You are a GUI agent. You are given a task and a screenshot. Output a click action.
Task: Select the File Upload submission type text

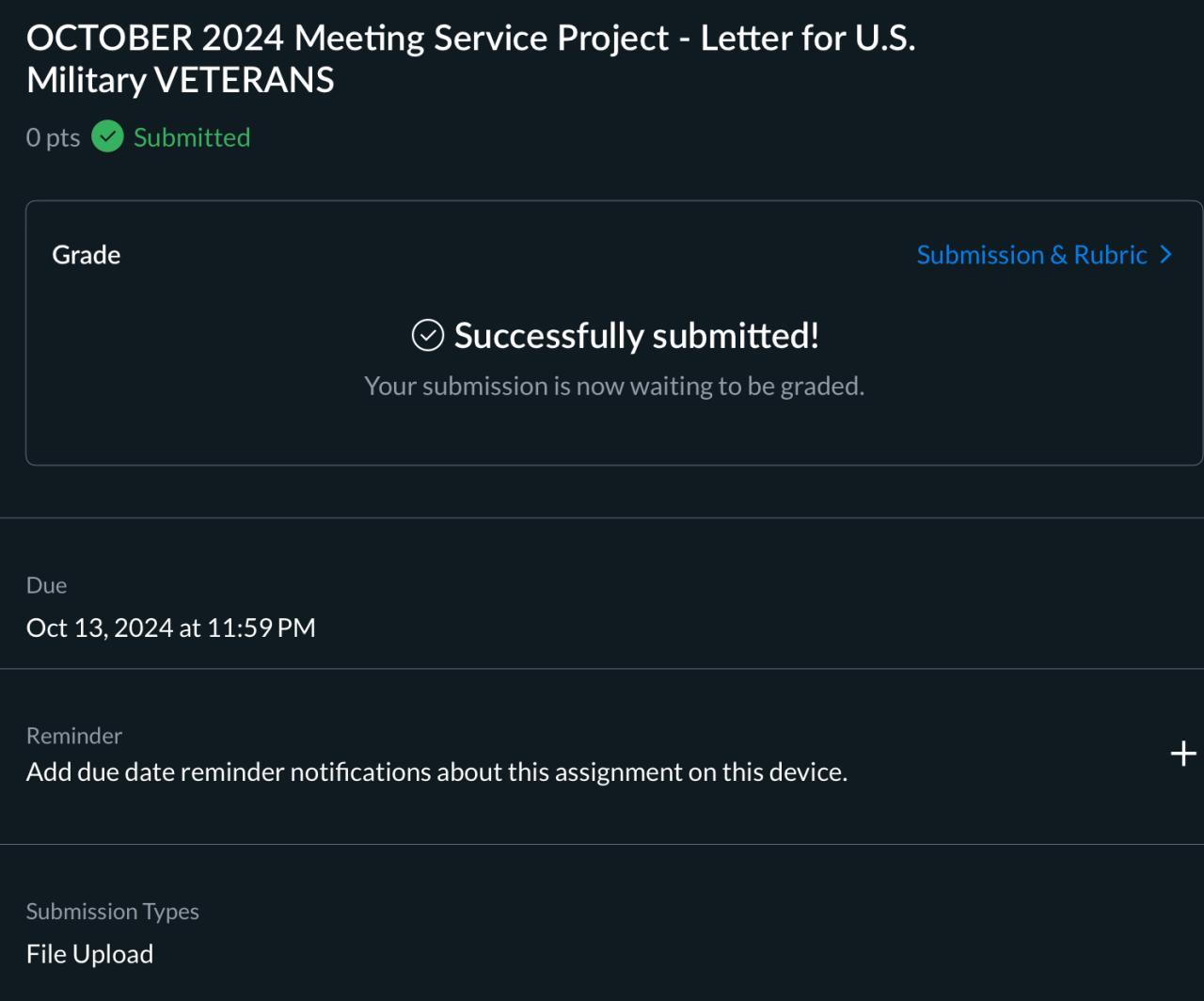(x=90, y=954)
